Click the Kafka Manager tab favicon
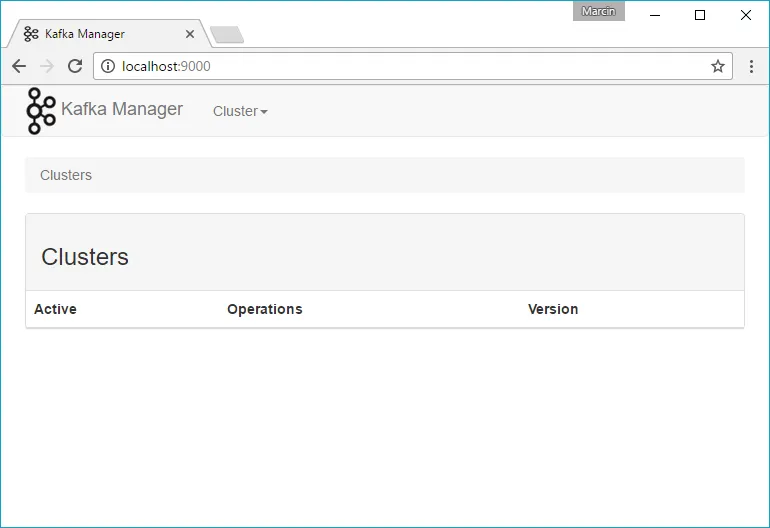The width and height of the screenshot is (770, 528). coord(31,34)
